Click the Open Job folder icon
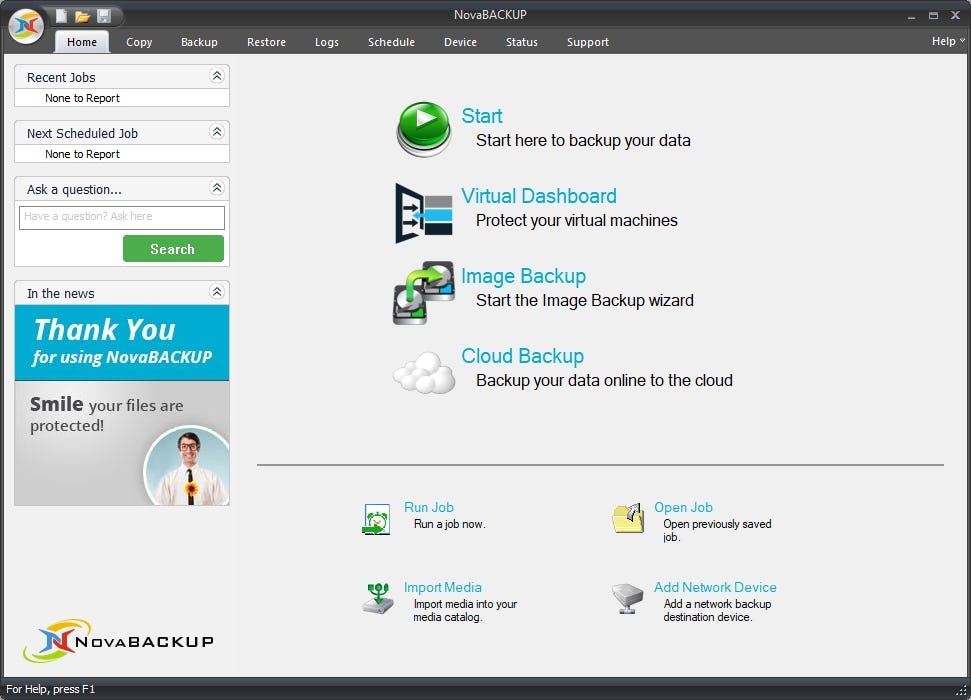This screenshot has width=971, height=700. pos(628,518)
